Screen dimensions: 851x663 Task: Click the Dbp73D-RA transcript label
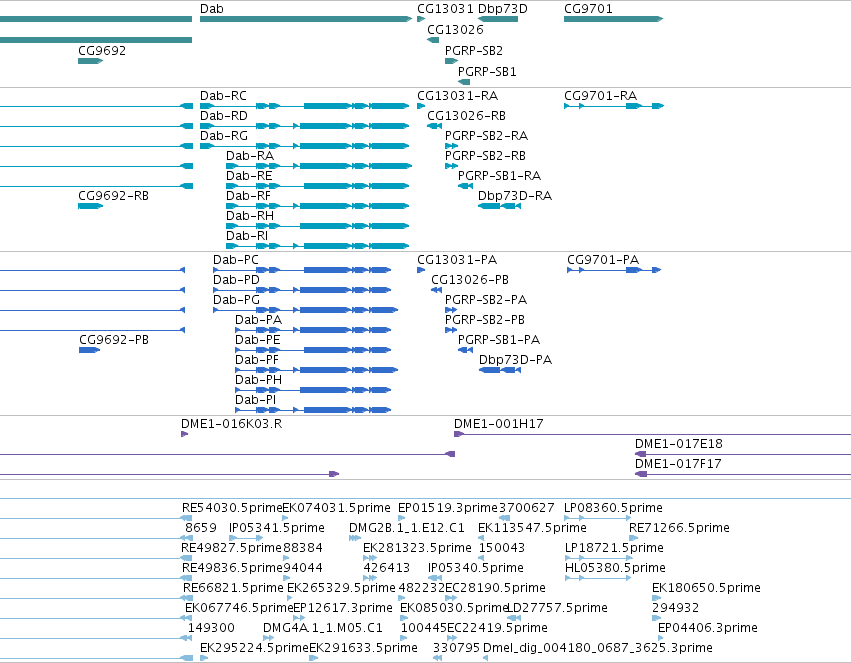click(x=515, y=196)
